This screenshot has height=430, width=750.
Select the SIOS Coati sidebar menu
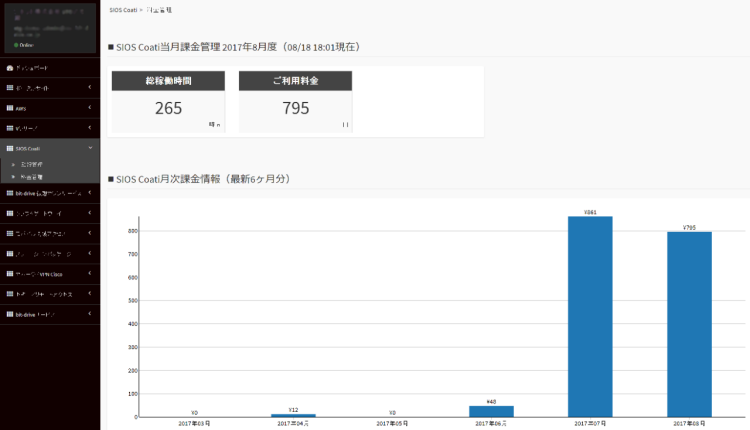(50, 148)
